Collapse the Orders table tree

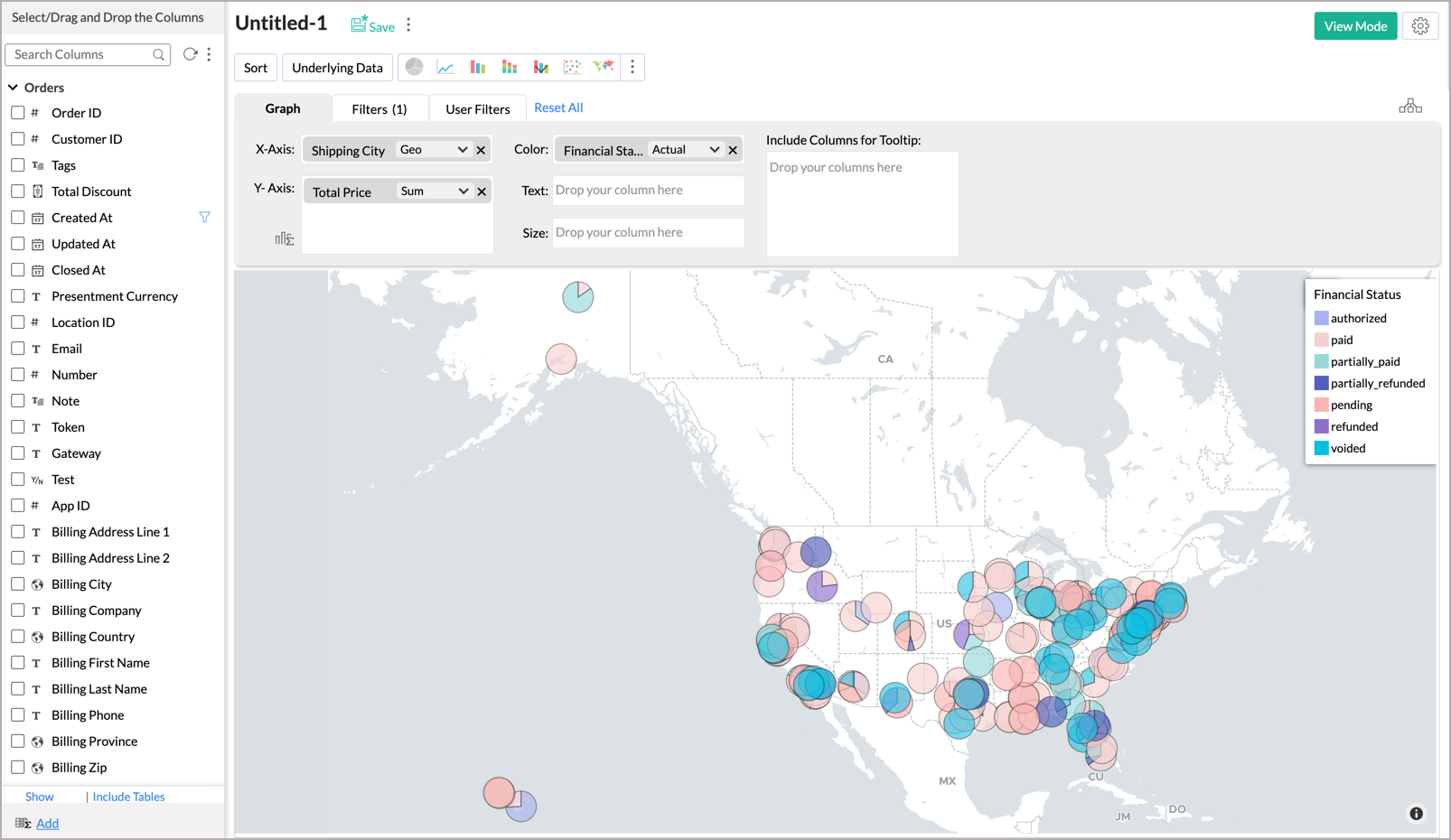14,88
